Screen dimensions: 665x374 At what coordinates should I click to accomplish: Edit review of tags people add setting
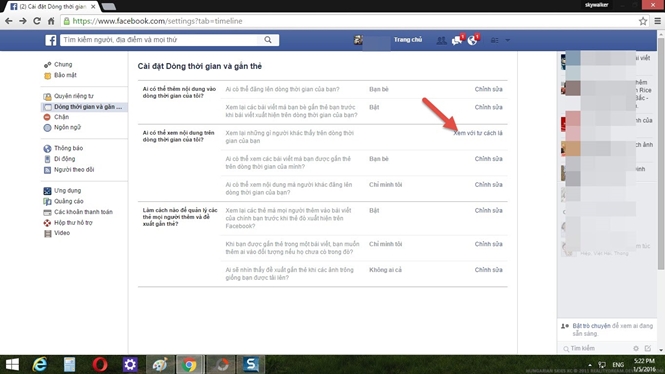pos(489,210)
